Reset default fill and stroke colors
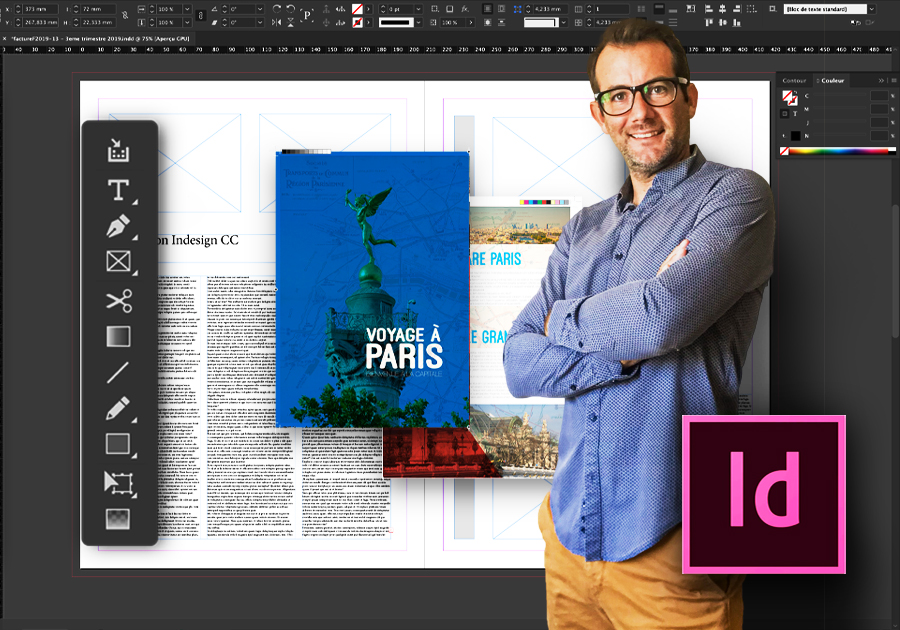 pyautogui.click(x=786, y=135)
